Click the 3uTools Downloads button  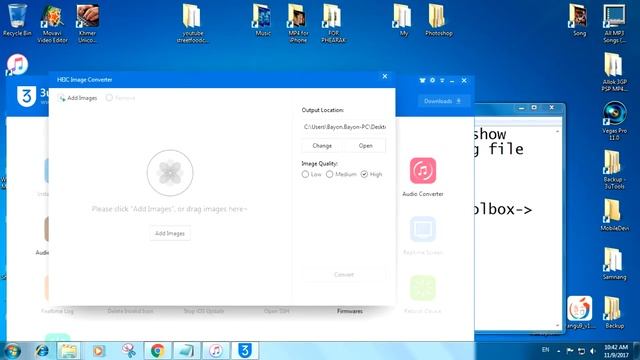[443, 101]
